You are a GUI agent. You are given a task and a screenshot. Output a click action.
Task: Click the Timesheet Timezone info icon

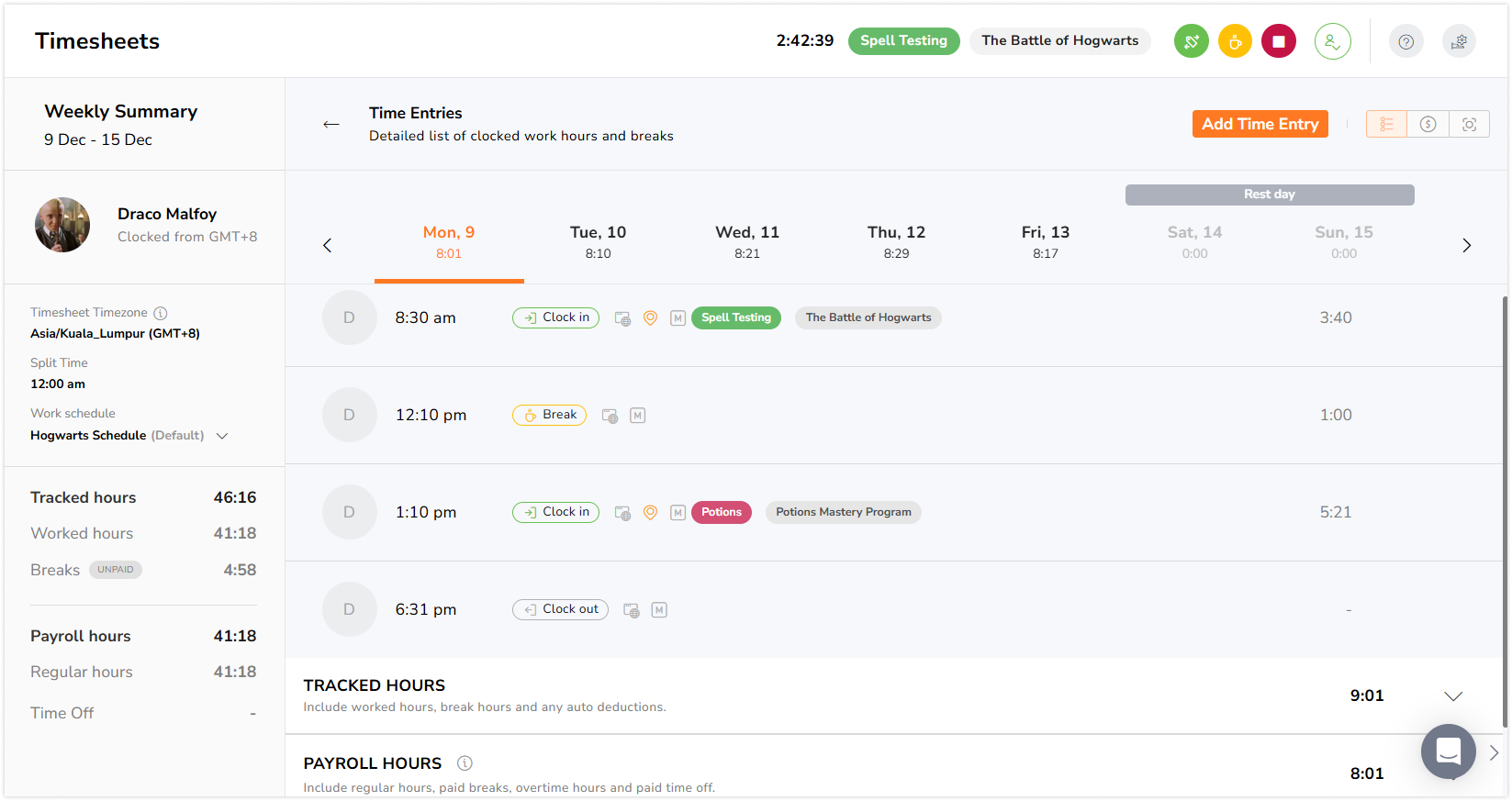(161, 313)
